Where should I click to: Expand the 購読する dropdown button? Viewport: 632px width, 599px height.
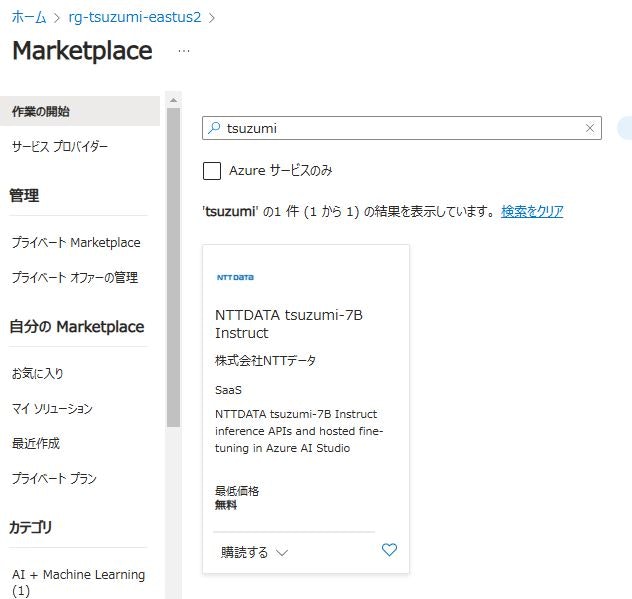tap(254, 552)
